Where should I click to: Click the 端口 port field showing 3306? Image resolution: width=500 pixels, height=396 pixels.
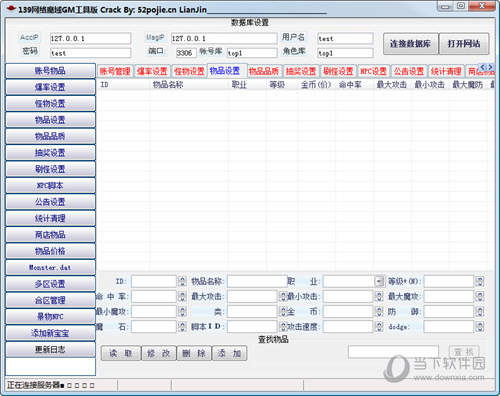[x=186, y=53]
